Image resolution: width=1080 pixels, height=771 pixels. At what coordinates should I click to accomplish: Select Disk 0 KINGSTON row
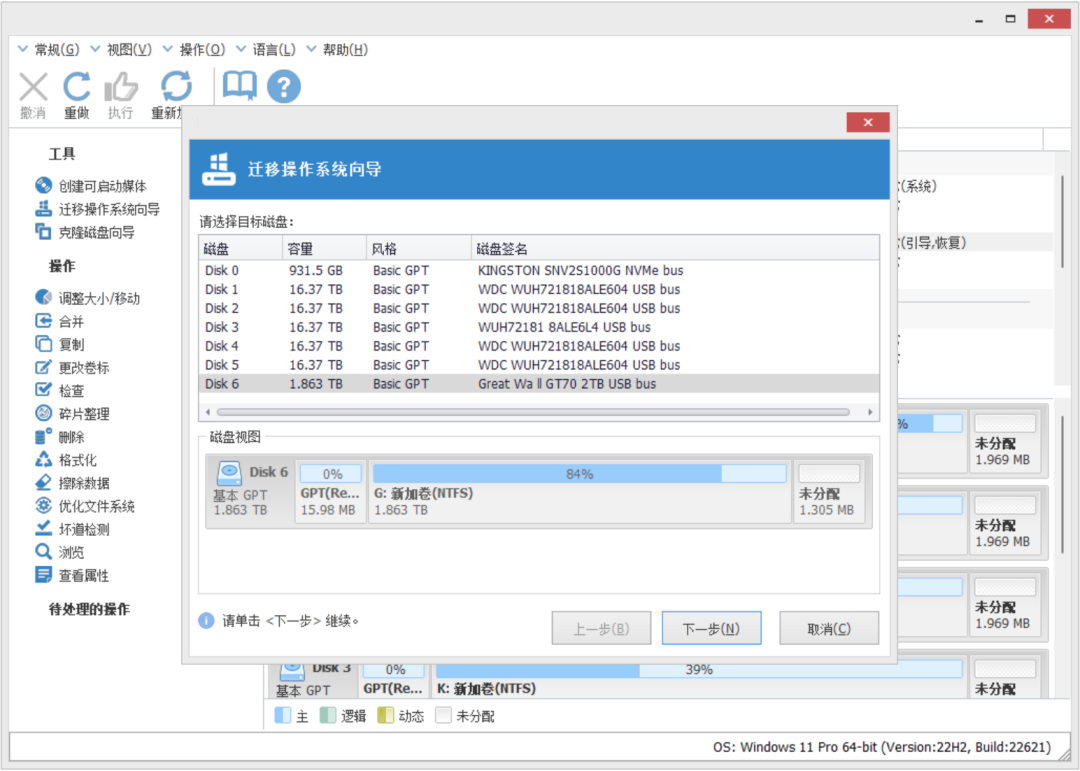click(x=539, y=271)
